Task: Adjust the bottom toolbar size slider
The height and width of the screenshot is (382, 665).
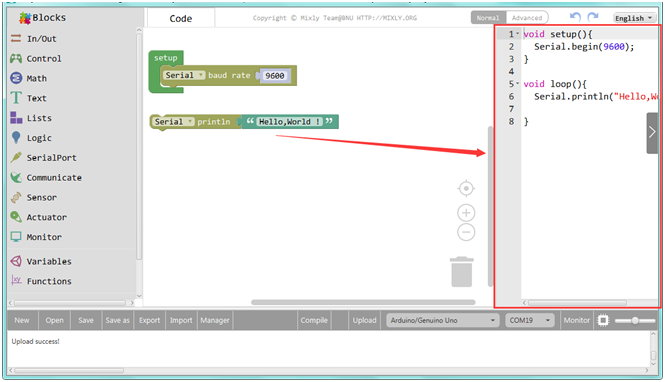Action: point(635,321)
